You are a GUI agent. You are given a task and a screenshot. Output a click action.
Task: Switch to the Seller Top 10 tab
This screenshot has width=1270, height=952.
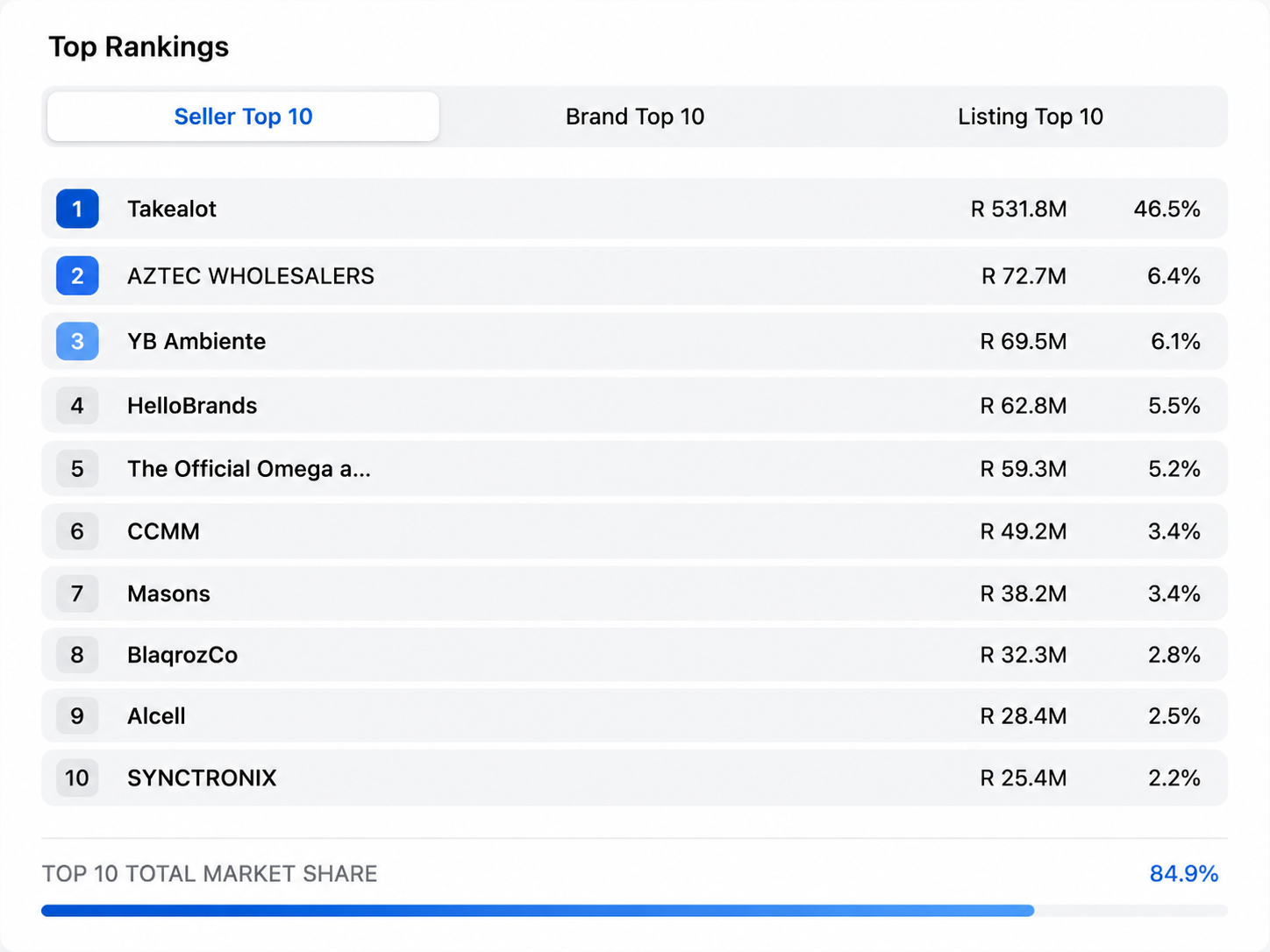(243, 117)
